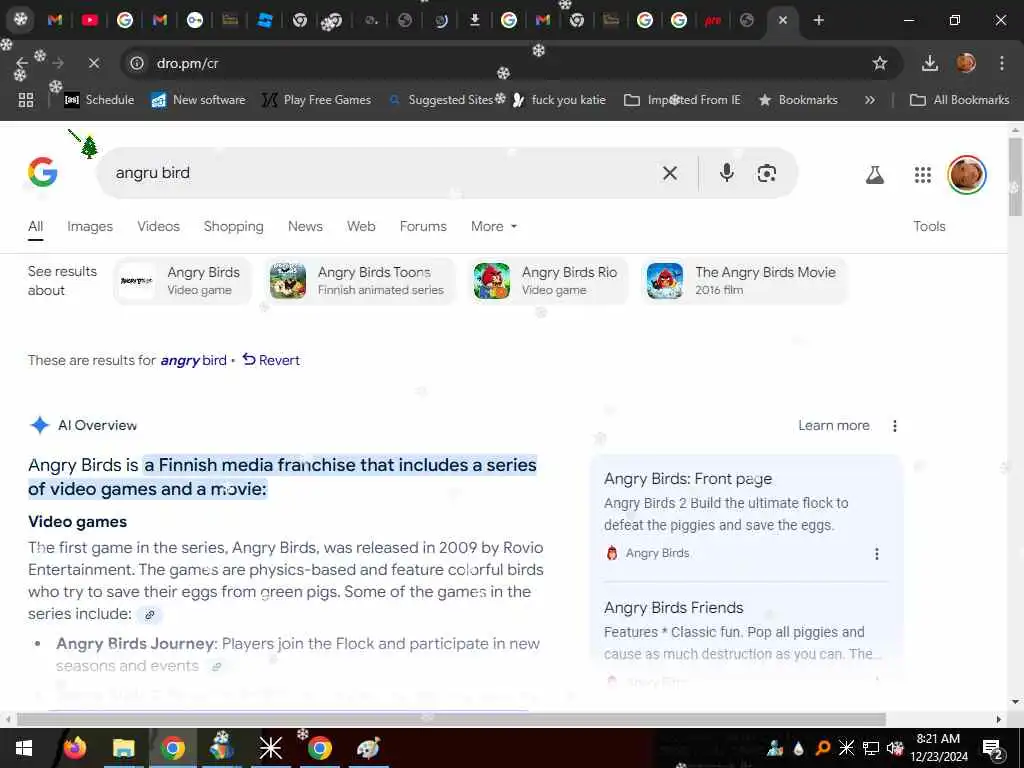Open the Google account avatar
Image resolution: width=1024 pixels, height=768 pixels.
(x=967, y=174)
